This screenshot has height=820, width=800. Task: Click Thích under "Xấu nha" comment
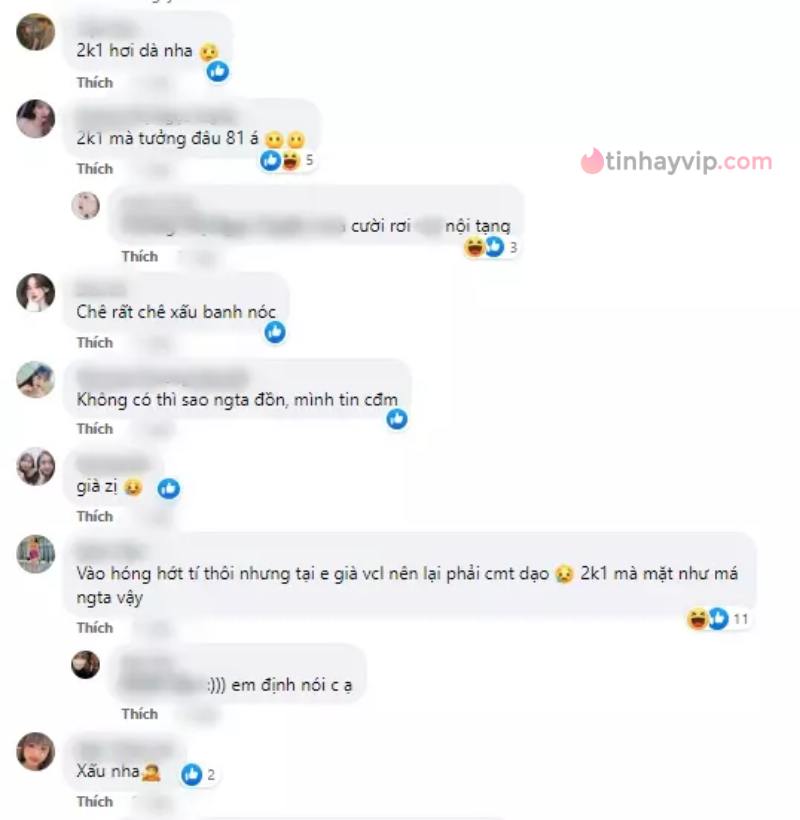pos(95,801)
